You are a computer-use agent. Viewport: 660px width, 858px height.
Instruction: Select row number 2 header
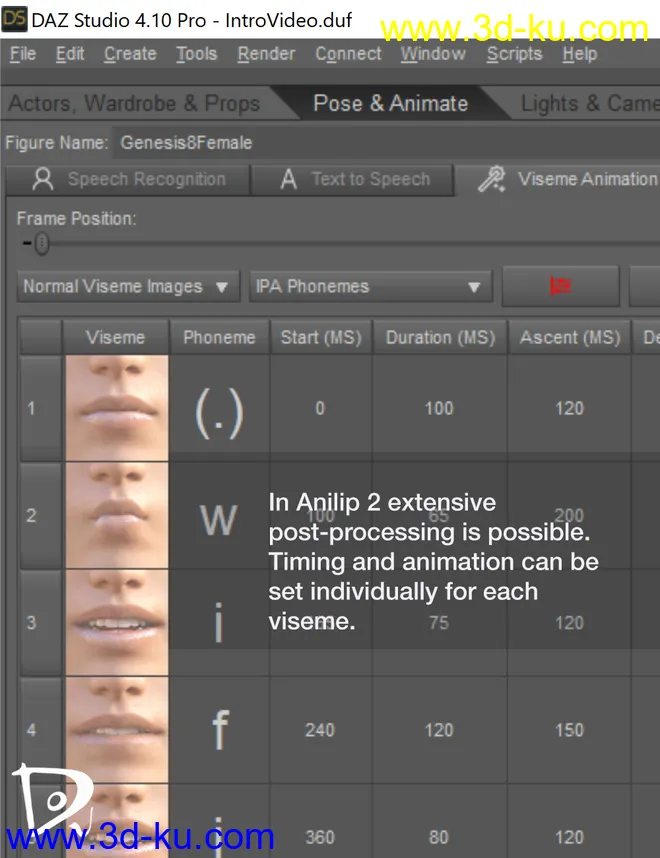click(x=40, y=515)
